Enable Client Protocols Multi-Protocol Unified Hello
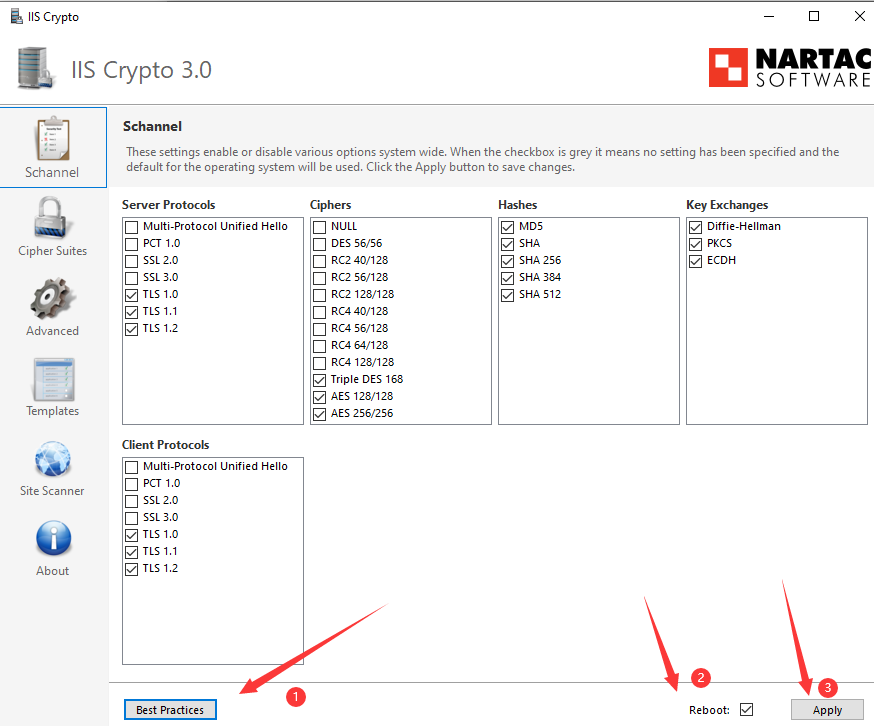Screen dimensions: 874x726 [132, 467]
